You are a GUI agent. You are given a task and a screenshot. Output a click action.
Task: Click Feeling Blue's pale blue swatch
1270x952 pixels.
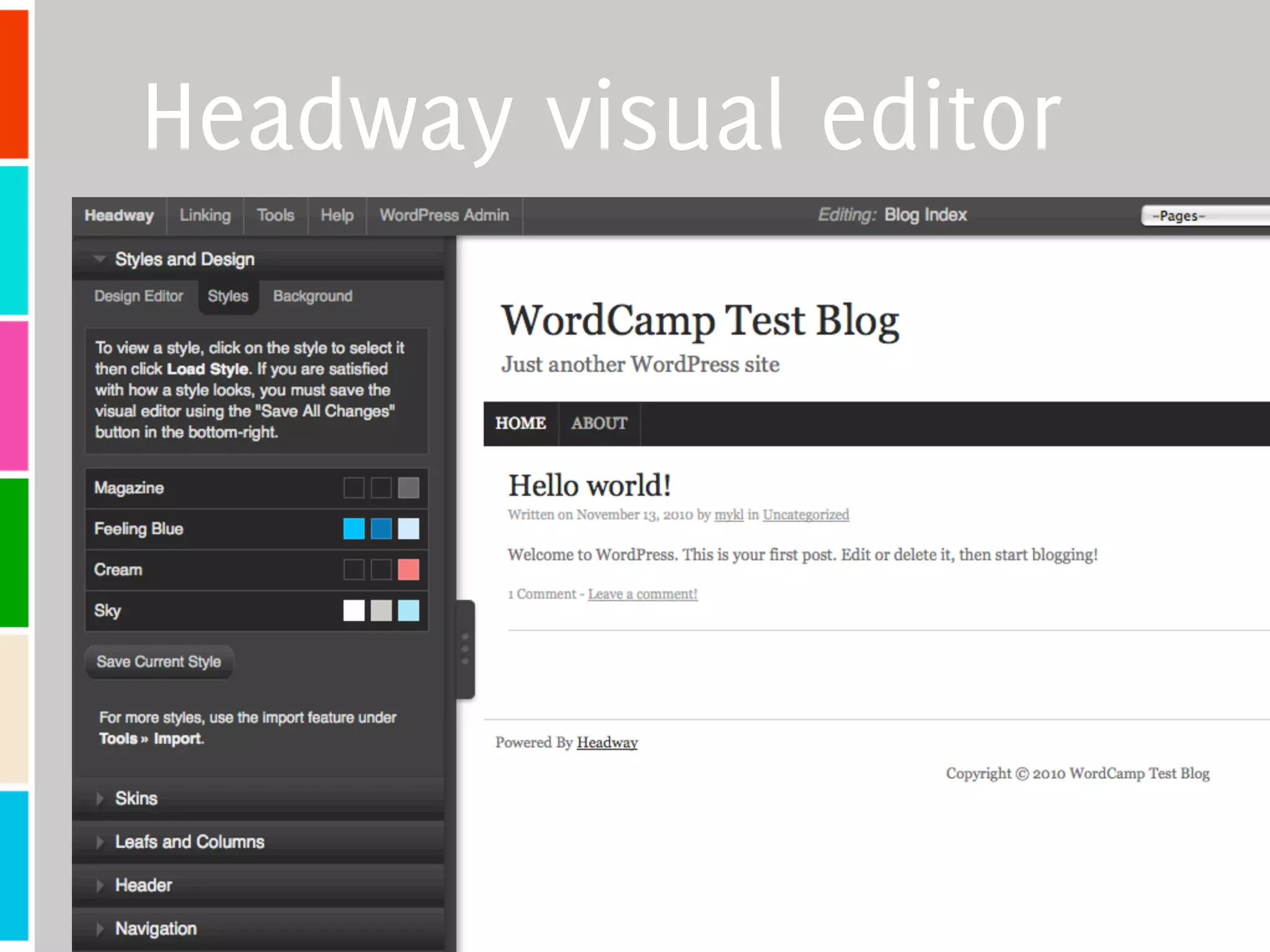[408, 529]
